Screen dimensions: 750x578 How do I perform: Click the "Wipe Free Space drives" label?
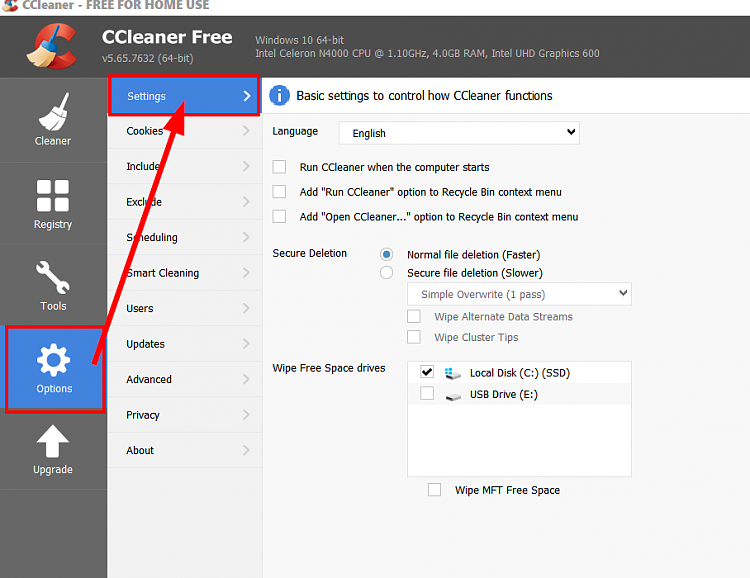coord(329,368)
